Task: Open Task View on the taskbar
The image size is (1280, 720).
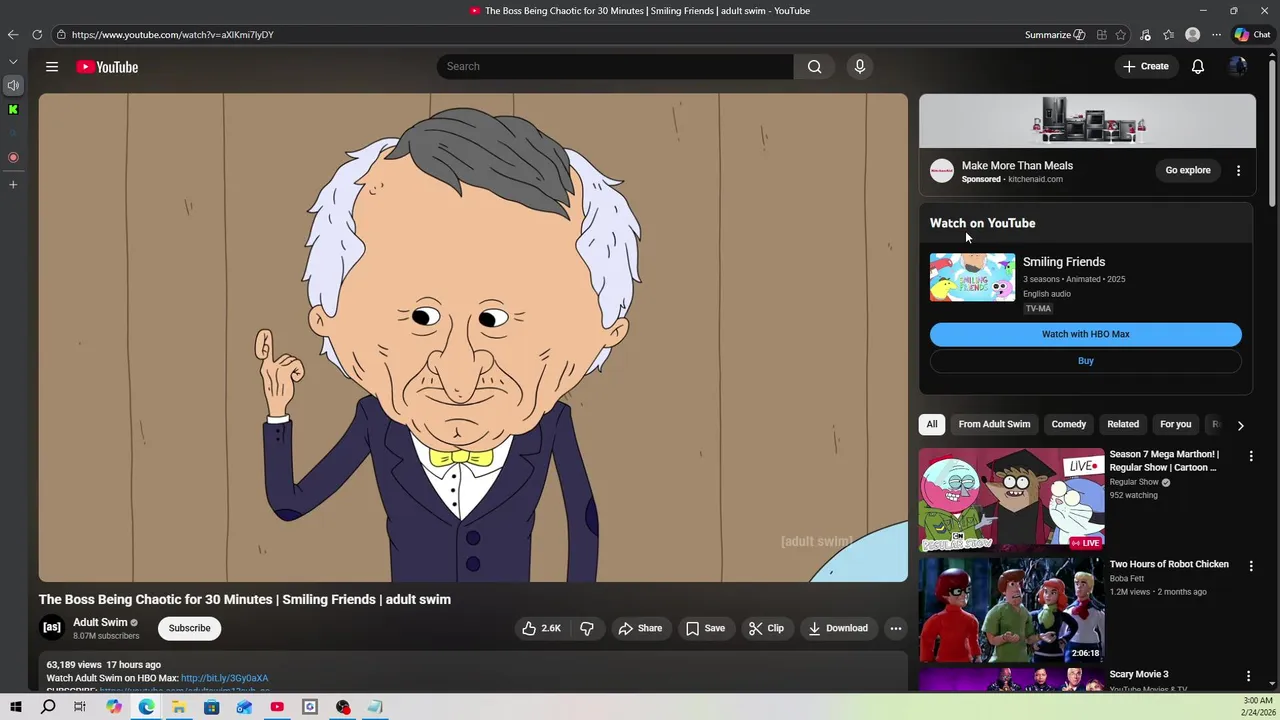Action: pos(80,707)
